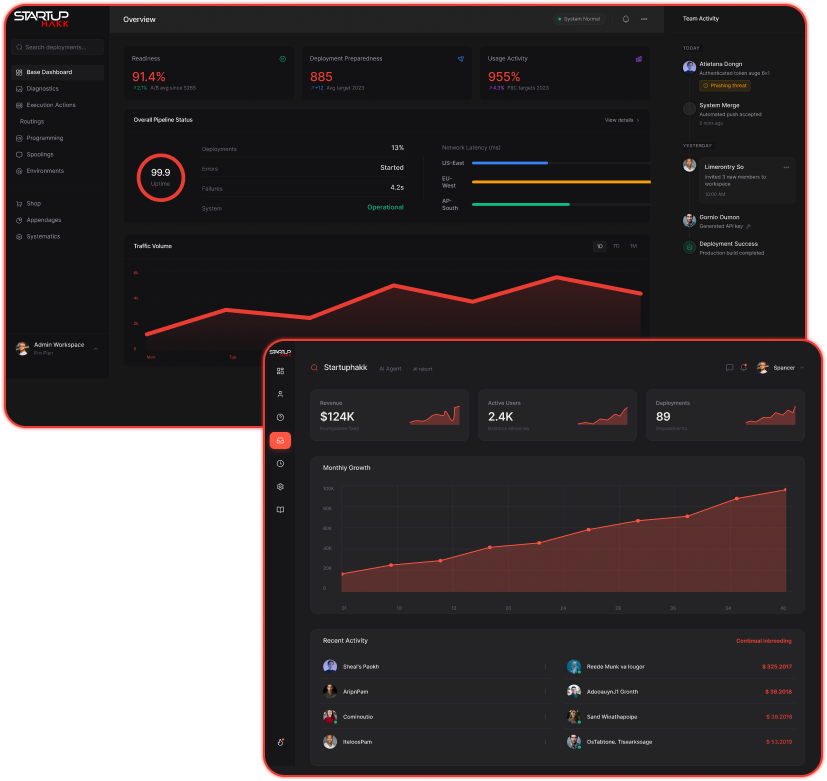The height and width of the screenshot is (781, 827).
Task: Click the notification bell in Overview header
Action: (x=625, y=19)
